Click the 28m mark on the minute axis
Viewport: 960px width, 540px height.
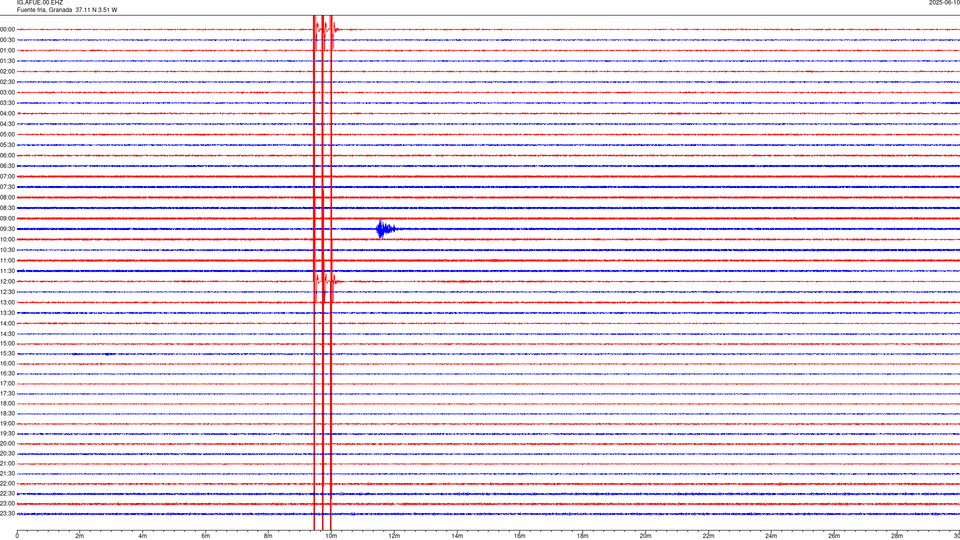tap(897, 536)
